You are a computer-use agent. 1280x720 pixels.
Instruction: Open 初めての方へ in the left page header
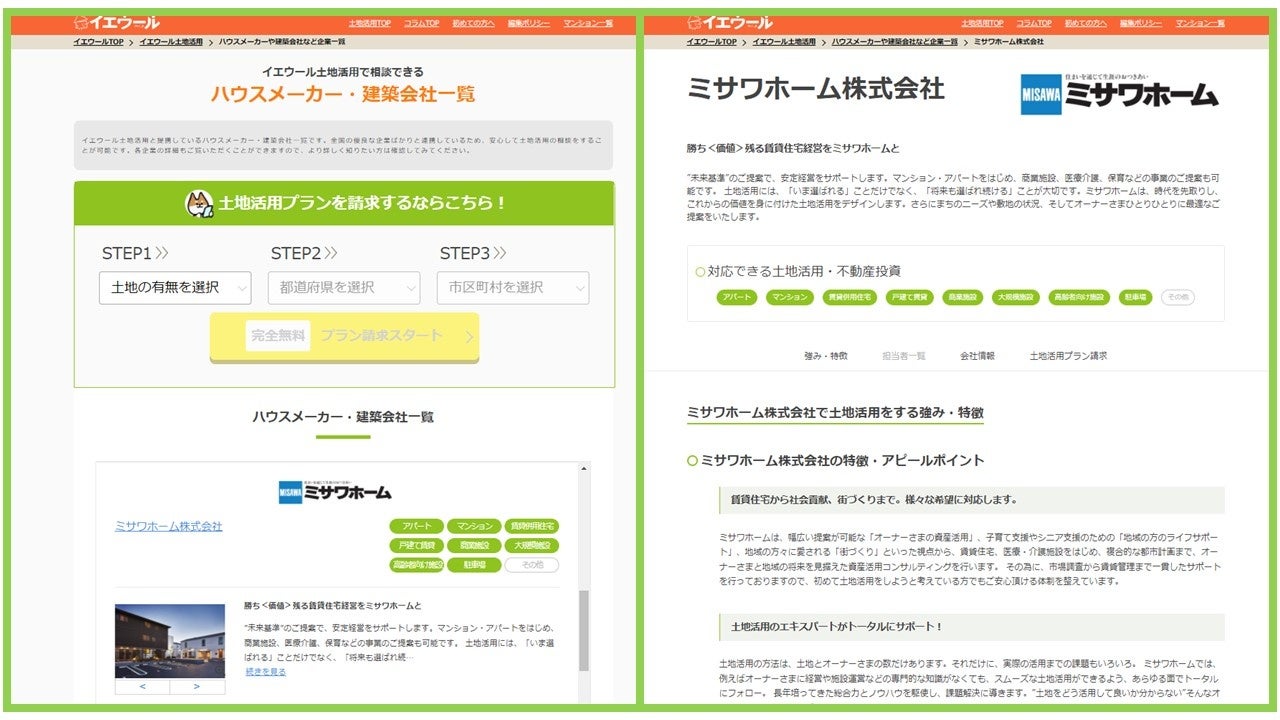pos(472,23)
